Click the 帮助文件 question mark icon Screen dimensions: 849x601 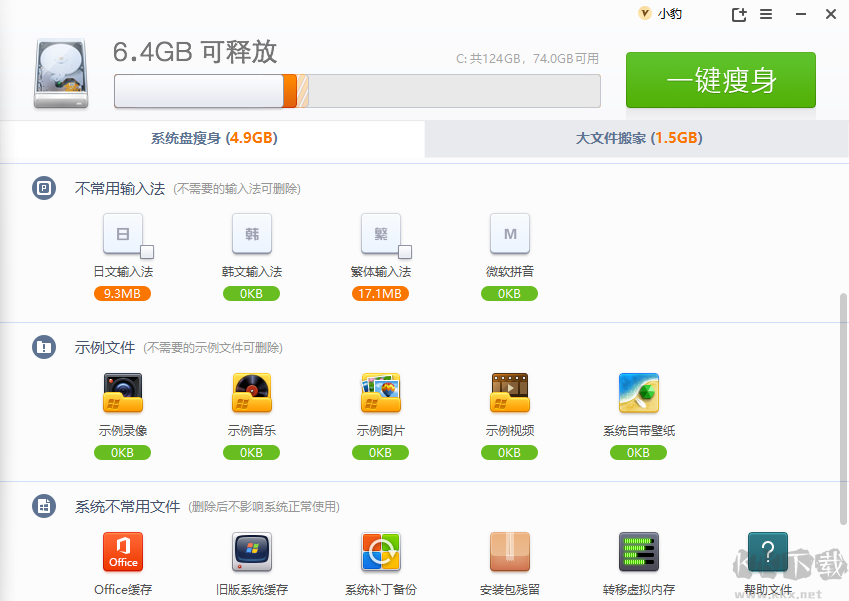pos(768,552)
